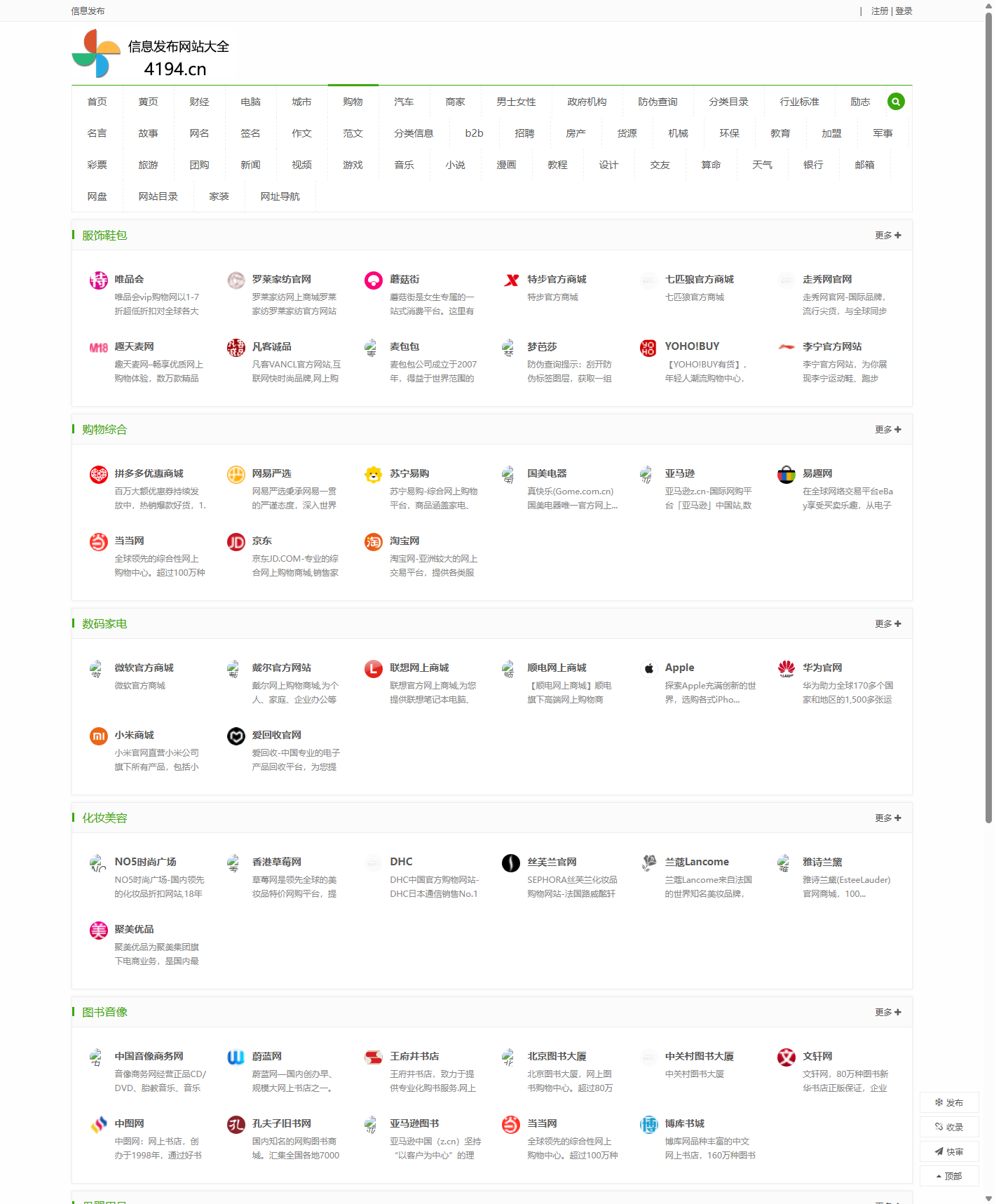Viewport: 994px width, 1204px height.
Task: Click the 淘宝网 orange icon
Action: 374,542
